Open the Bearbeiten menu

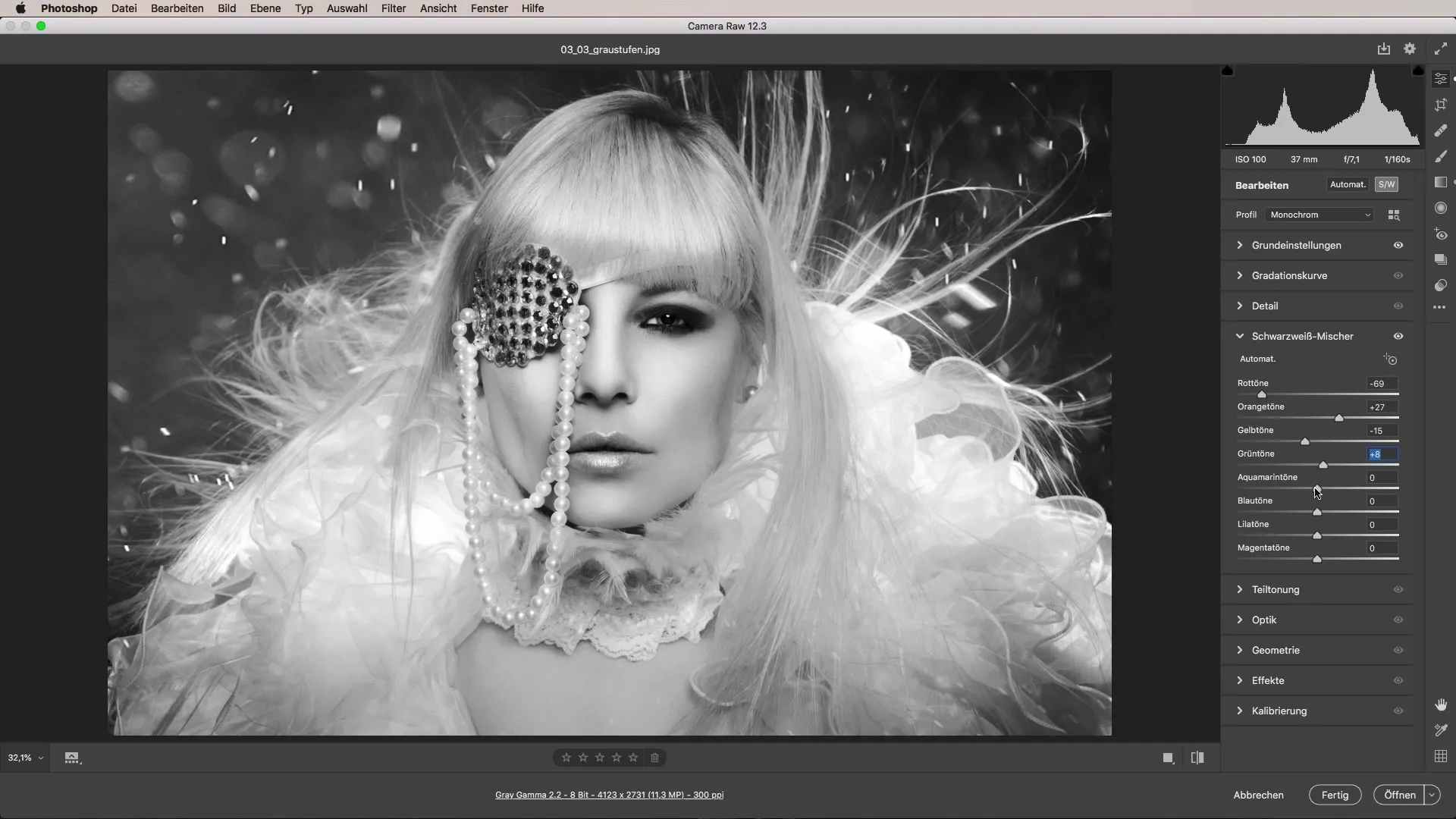point(177,8)
